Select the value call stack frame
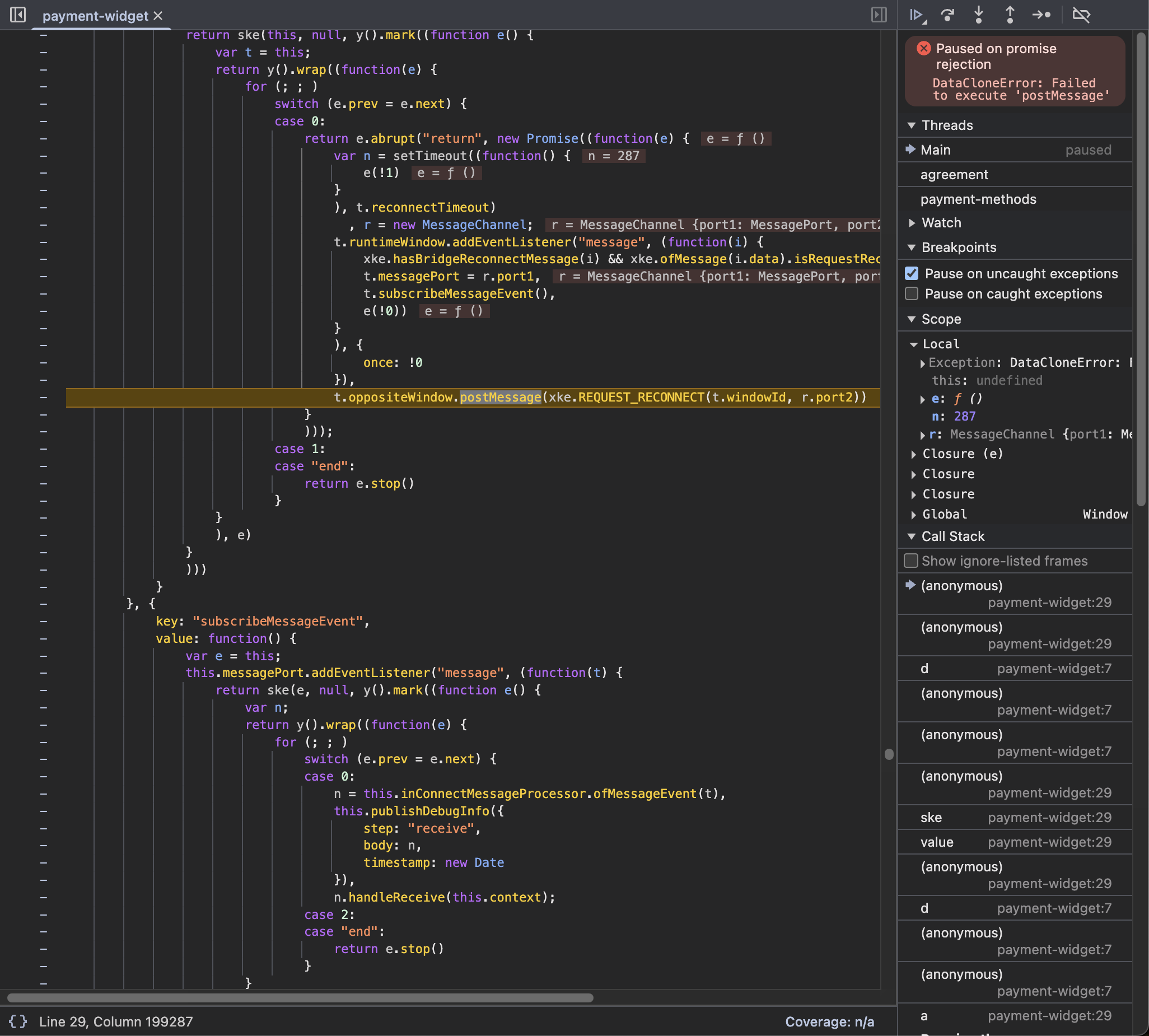The height and width of the screenshot is (1036, 1149). click(x=1015, y=842)
